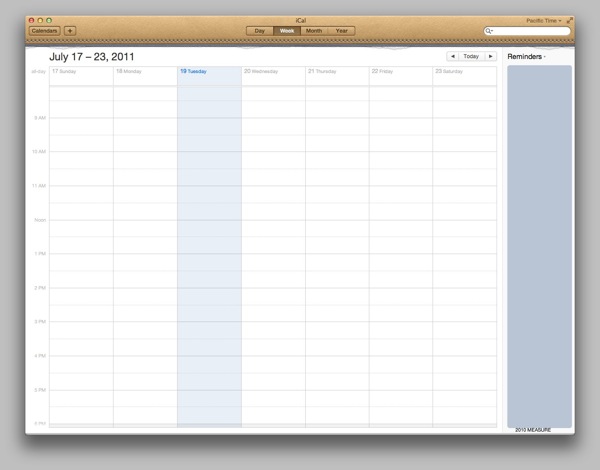
Task: Go to next week arrow
Action: (x=490, y=56)
